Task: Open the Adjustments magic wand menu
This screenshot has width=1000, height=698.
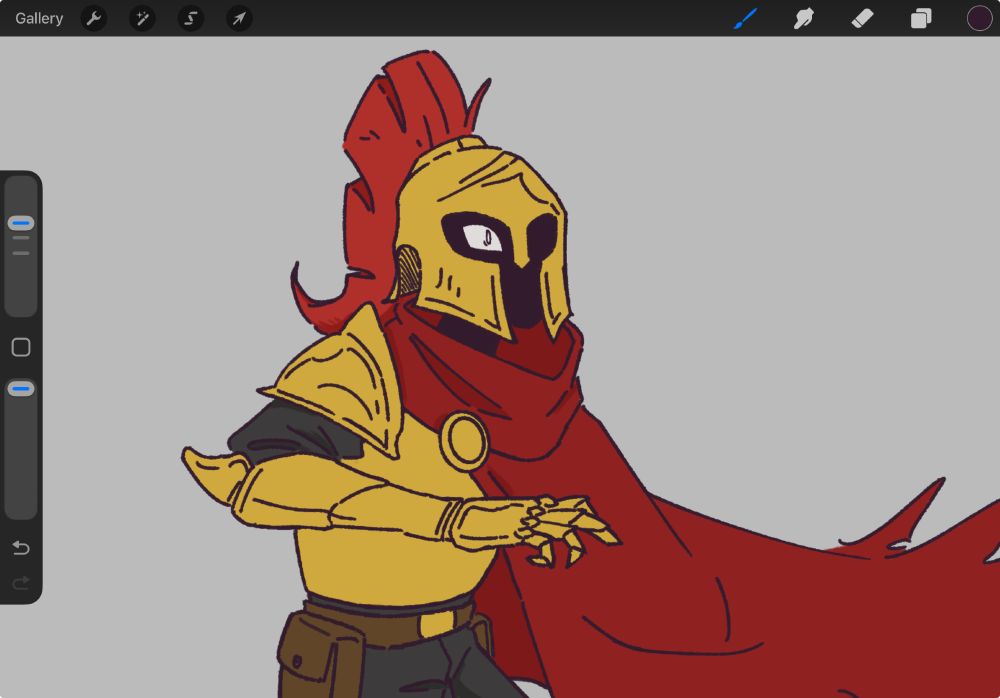Action: click(x=142, y=19)
